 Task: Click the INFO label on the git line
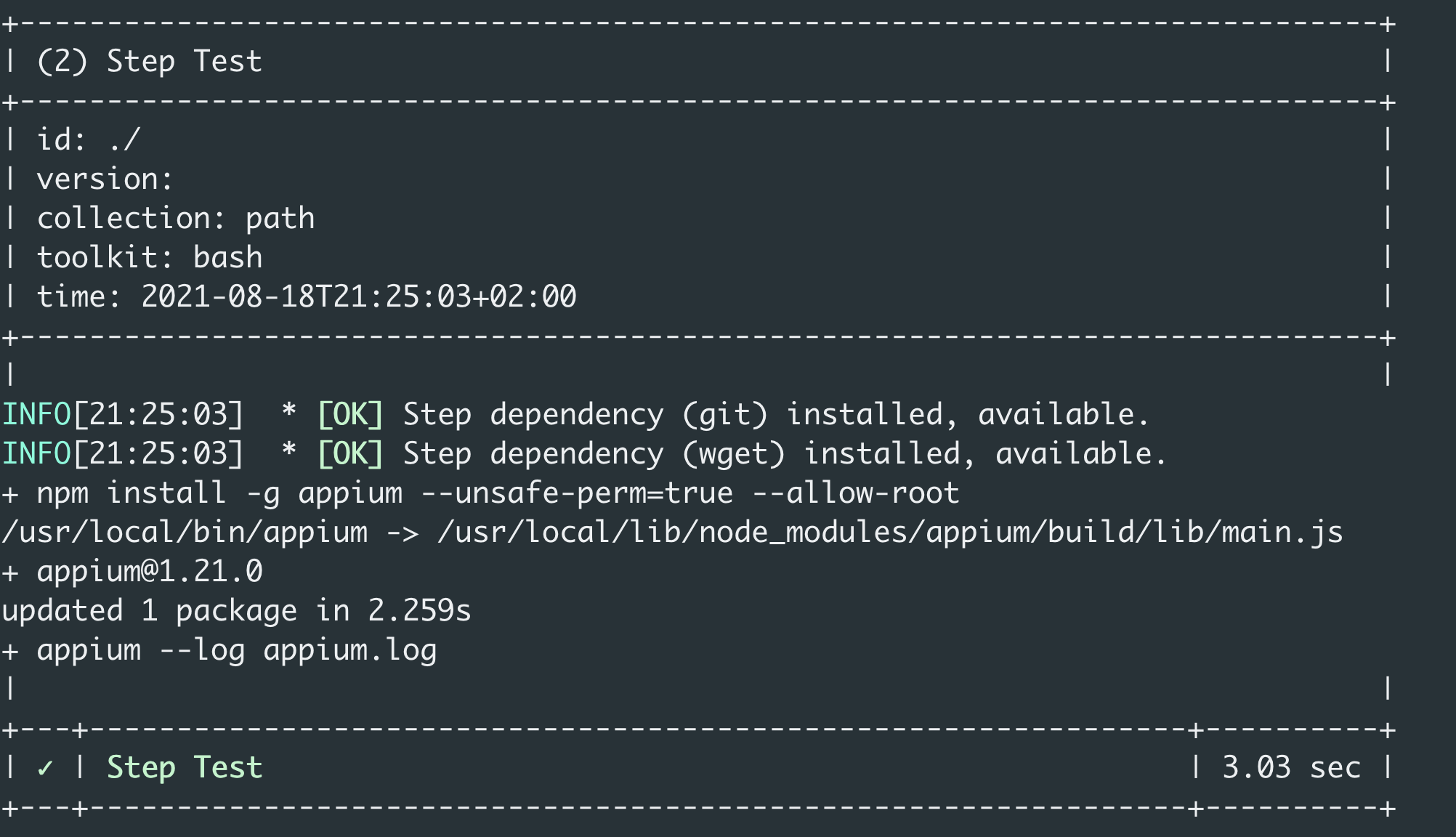tap(36, 414)
